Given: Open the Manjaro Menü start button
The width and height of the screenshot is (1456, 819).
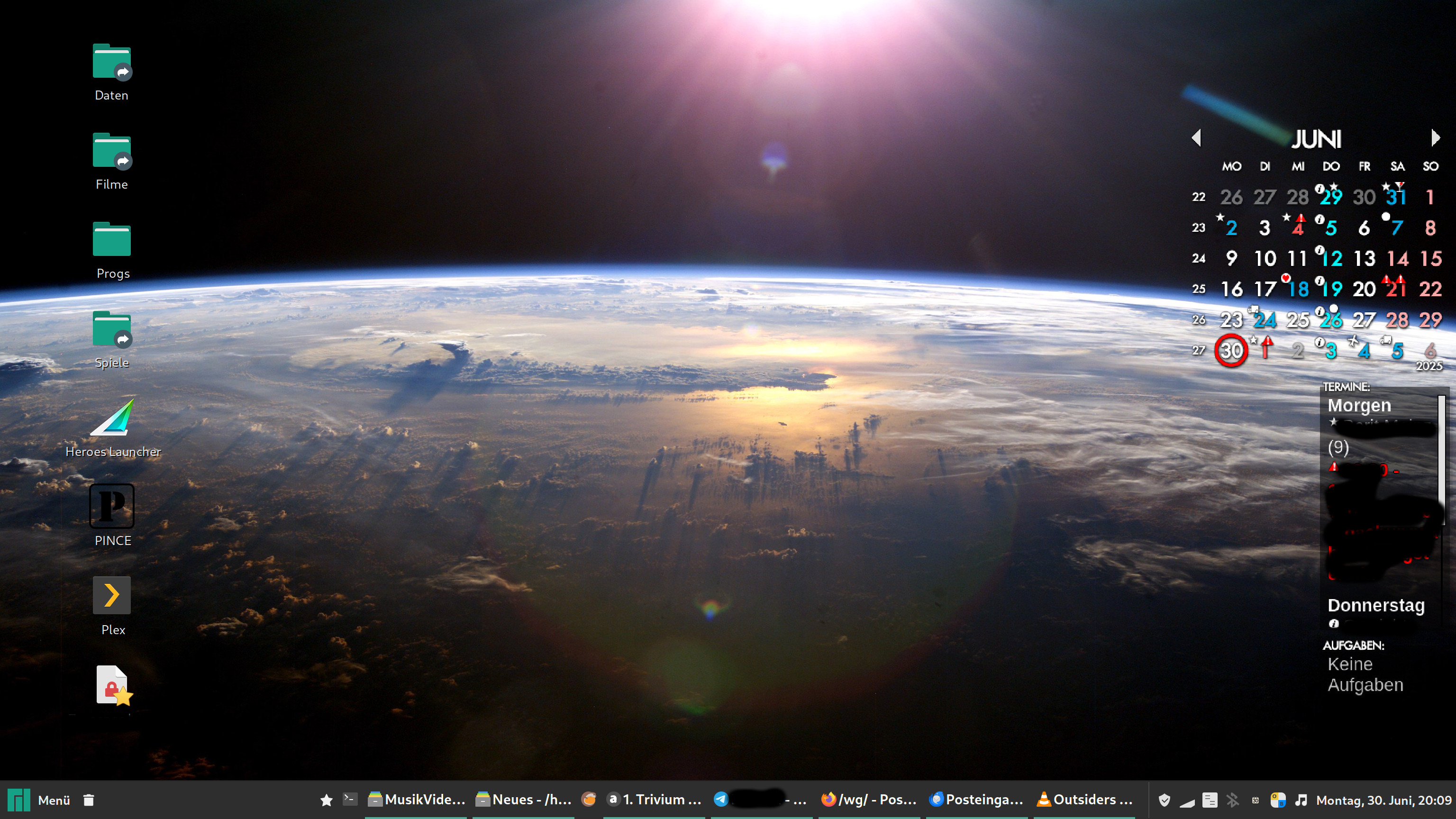Looking at the screenshot, I should tap(39, 801).
